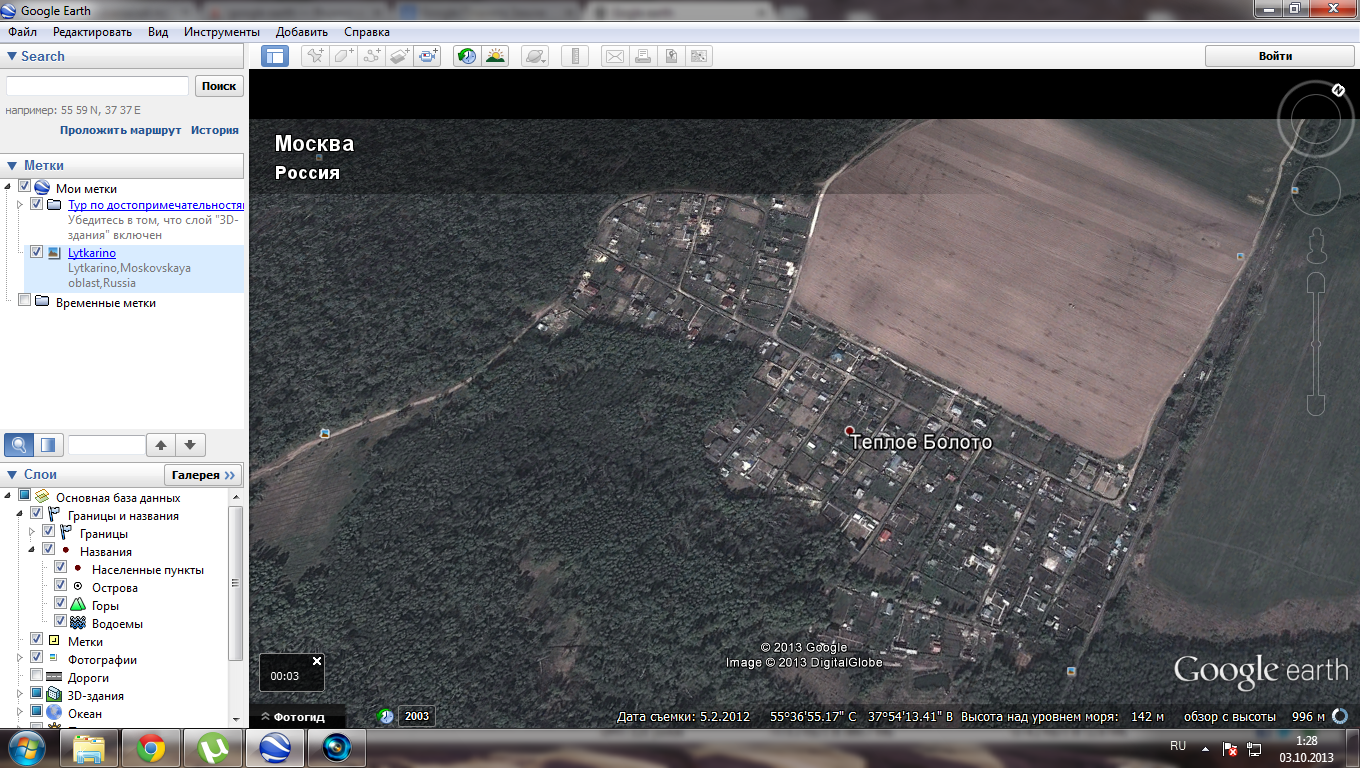Open Google Chrome from the taskbar
This screenshot has width=1360, height=768.
point(151,748)
